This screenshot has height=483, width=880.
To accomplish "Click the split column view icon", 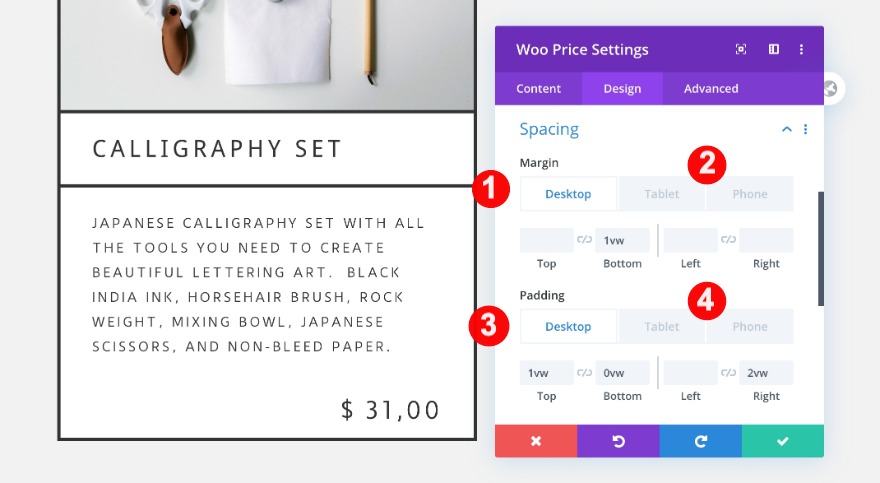I will click(774, 49).
